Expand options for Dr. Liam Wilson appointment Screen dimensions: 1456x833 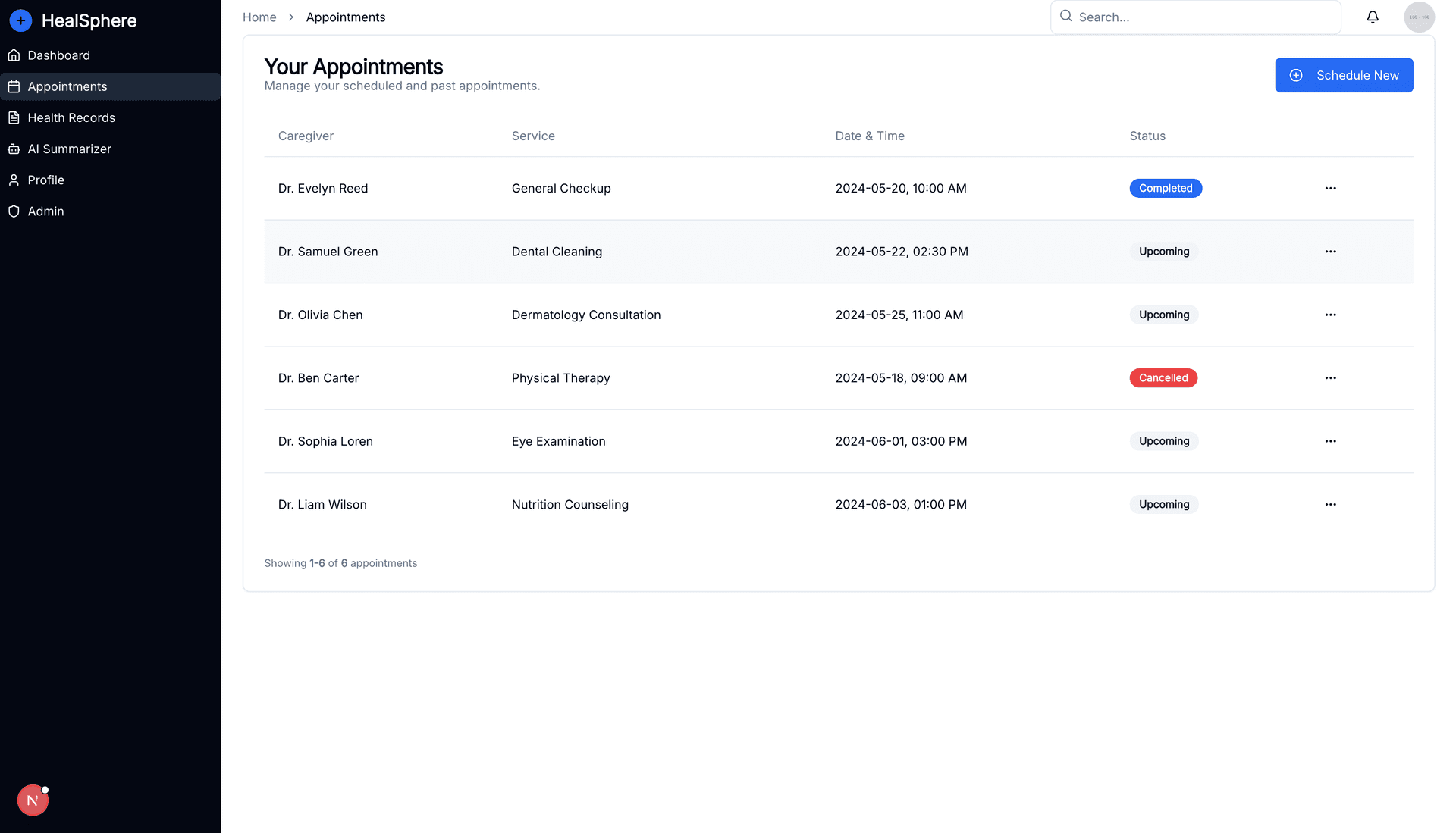[1330, 505]
